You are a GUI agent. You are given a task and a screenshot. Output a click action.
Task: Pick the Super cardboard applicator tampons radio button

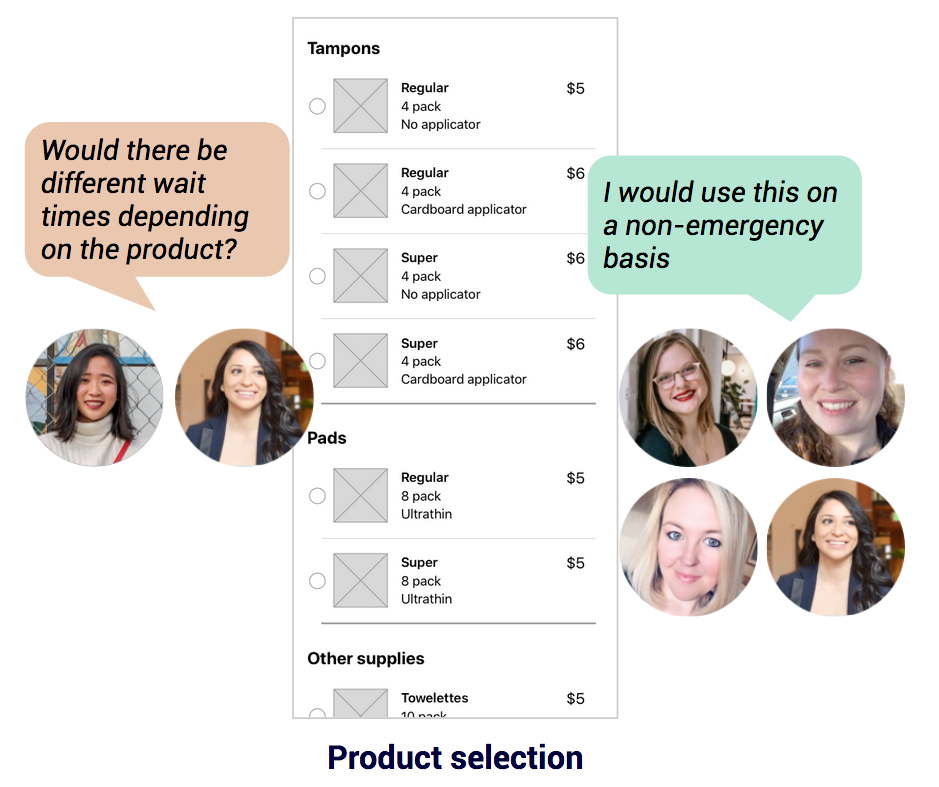pos(317,361)
